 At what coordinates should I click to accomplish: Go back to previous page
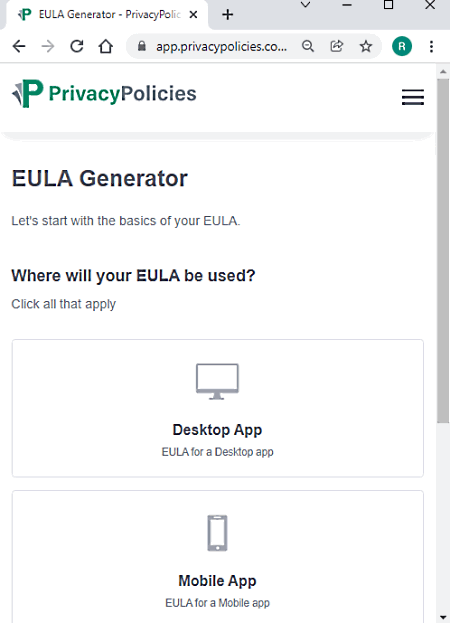19,46
